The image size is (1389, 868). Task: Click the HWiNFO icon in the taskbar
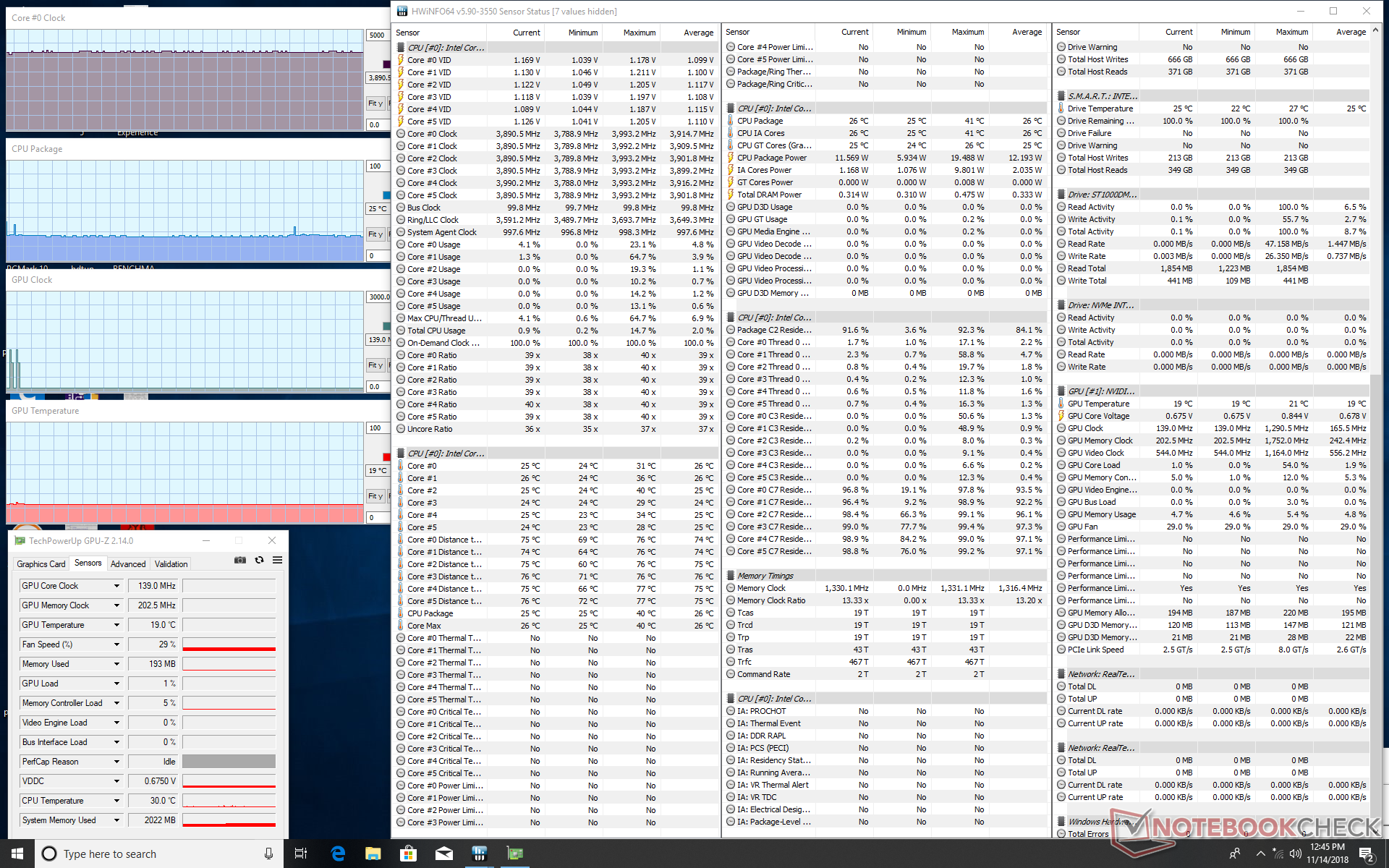(x=479, y=854)
